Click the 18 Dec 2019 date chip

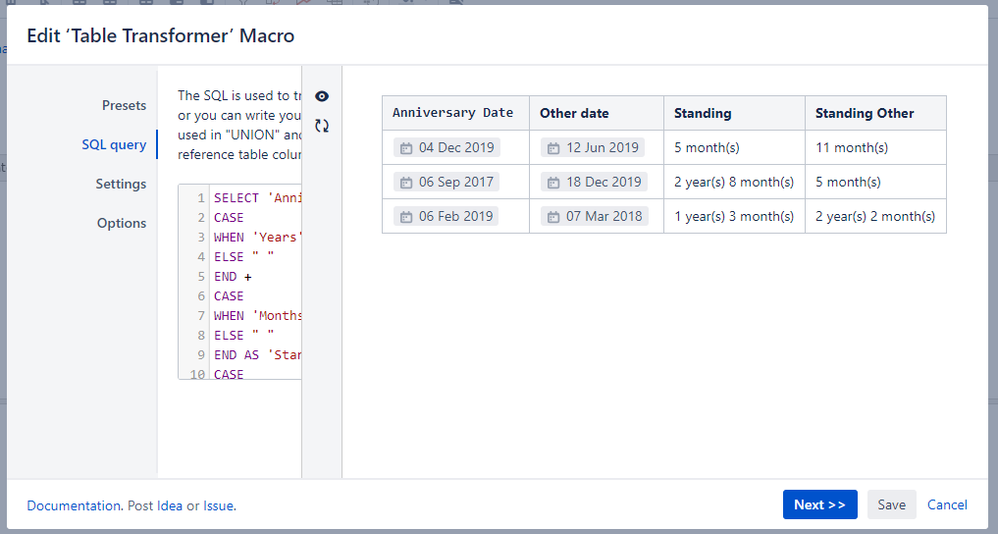tap(594, 182)
